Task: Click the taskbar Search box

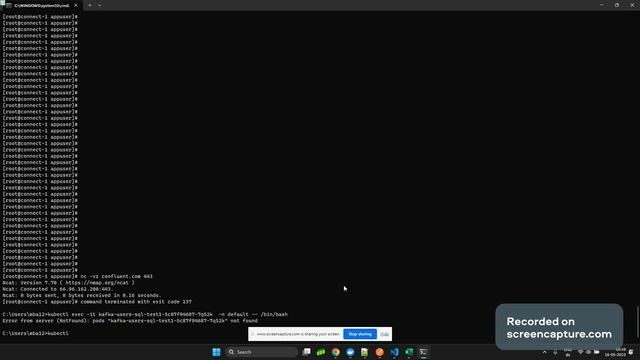Action: [x=262, y=352]
